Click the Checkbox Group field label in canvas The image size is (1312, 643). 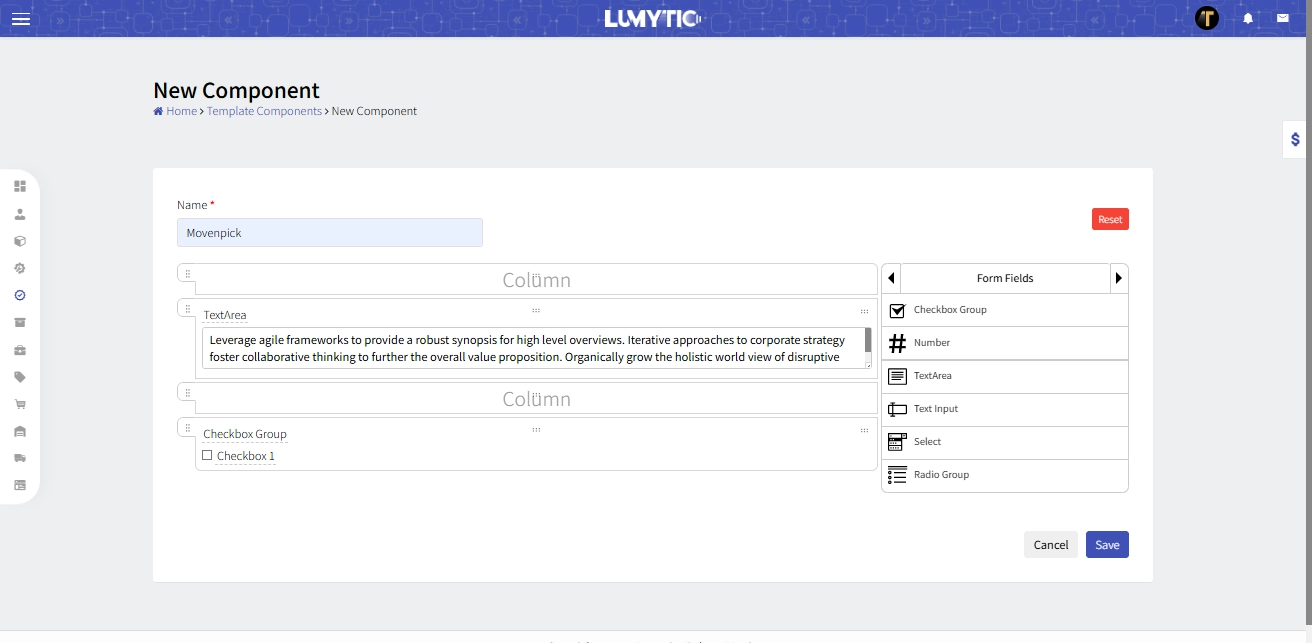point(245,434)
